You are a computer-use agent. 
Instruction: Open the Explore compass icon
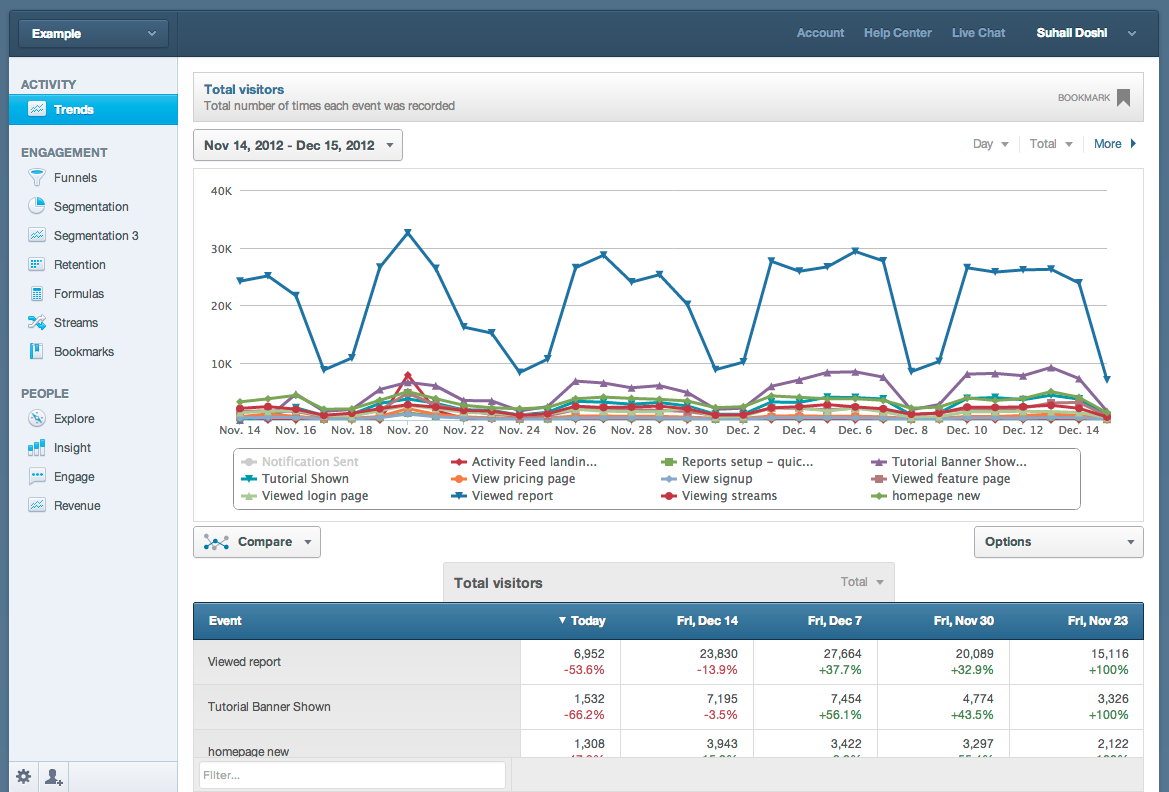[x=37, y=419]
